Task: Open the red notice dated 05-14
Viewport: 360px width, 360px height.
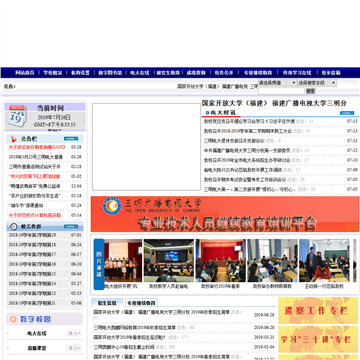Action: tap(34, 215)
